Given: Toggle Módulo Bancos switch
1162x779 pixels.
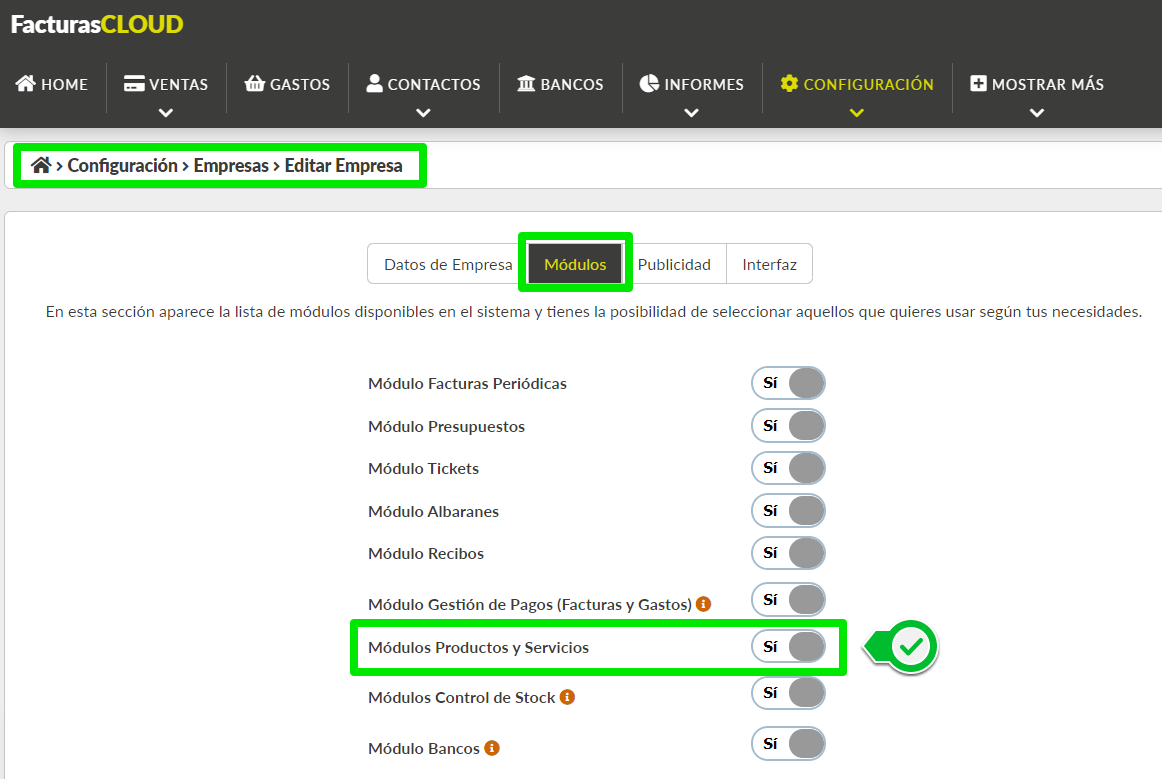Looking at the screenshot, I should click(788, 743).
